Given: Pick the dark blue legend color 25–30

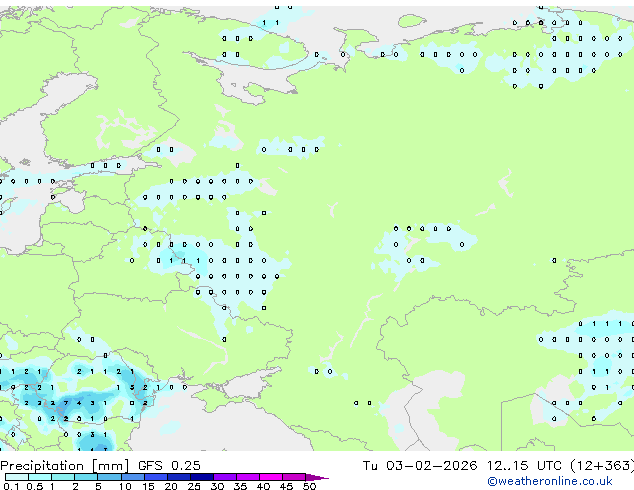Looking at the screenshot, I should tap(202, 477).
